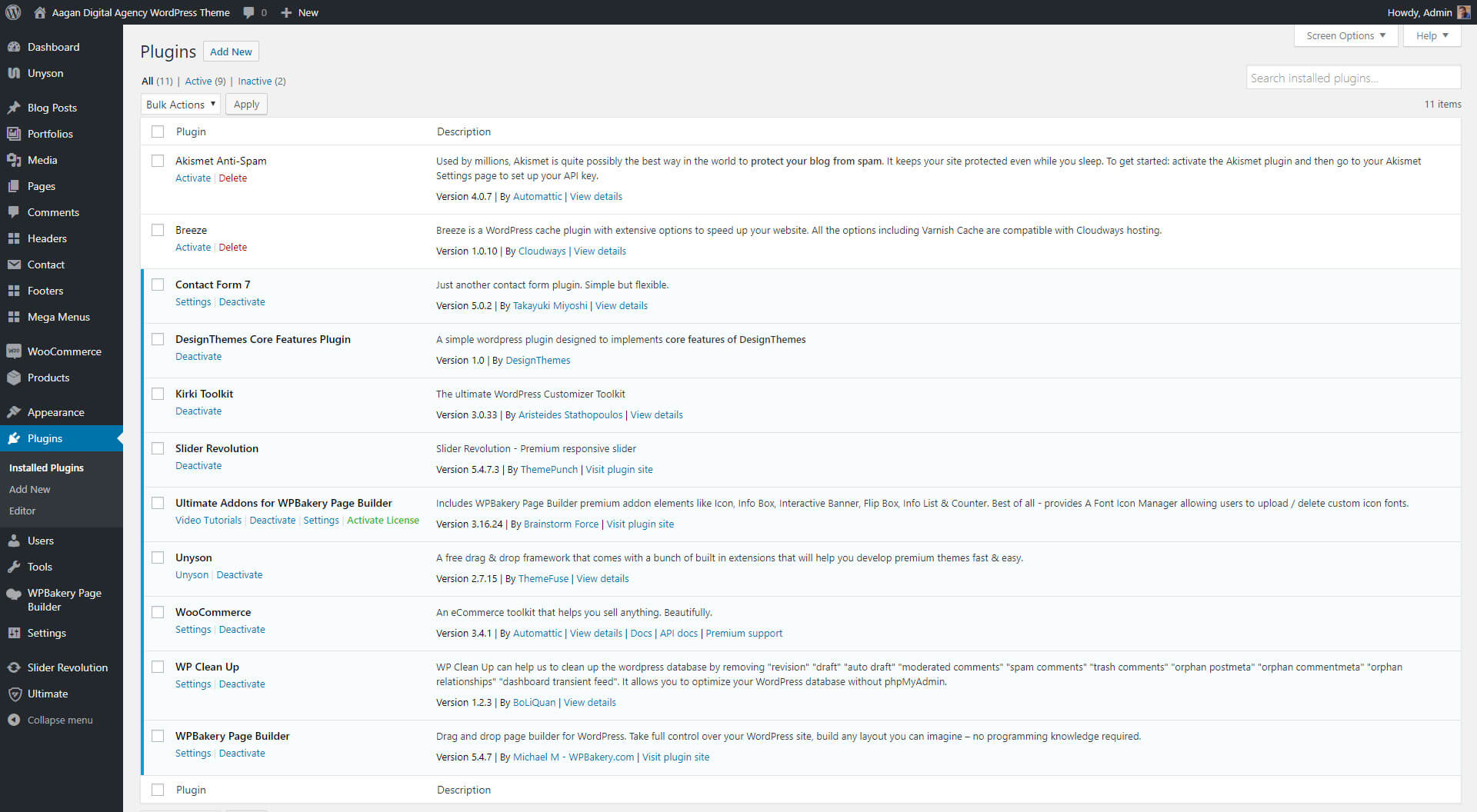Click the Media library icon
The width and height of the screenshot is (1477, 812).
(14, 160)
